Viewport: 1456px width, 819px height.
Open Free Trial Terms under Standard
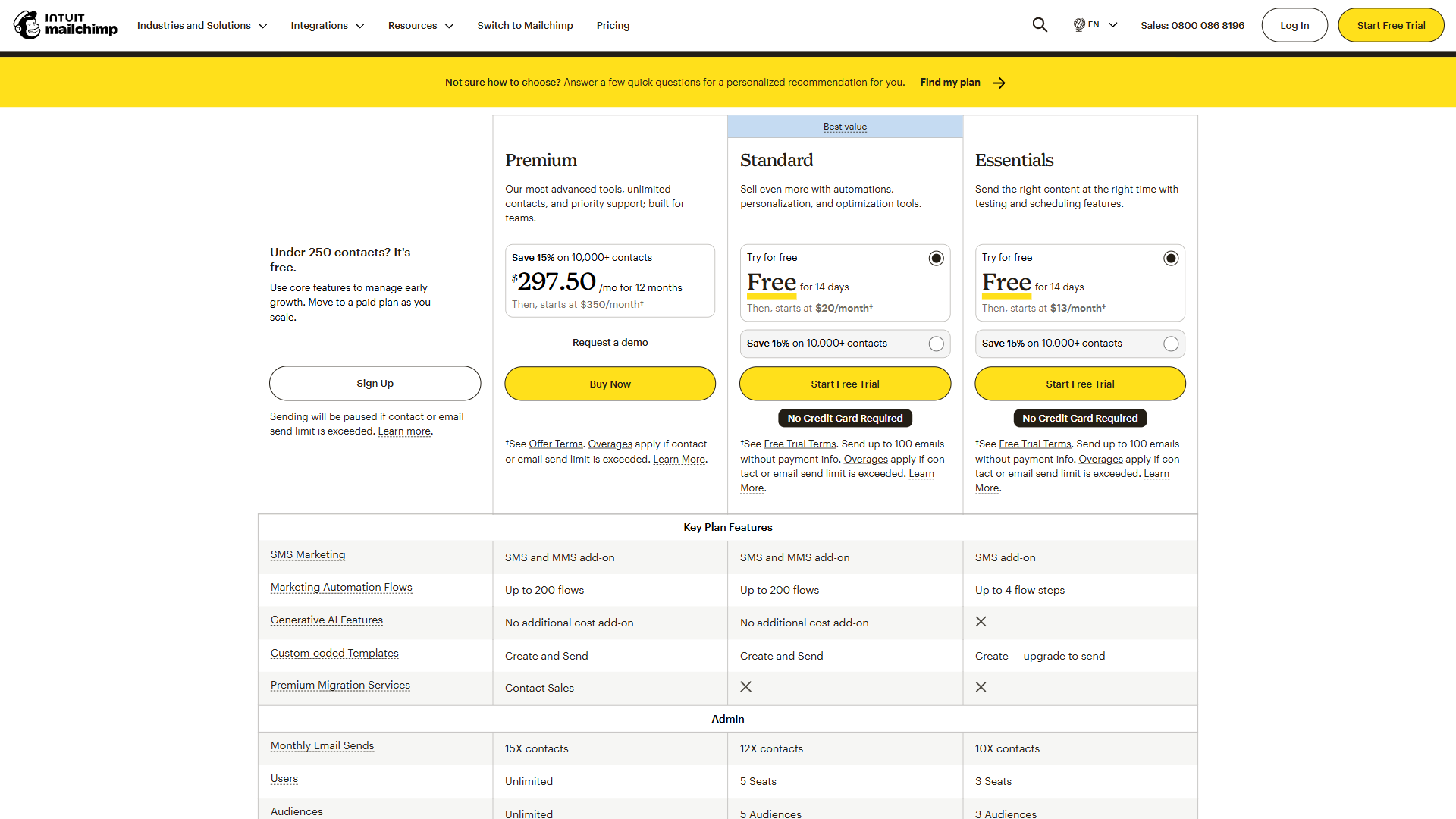(x=800, y=444)
